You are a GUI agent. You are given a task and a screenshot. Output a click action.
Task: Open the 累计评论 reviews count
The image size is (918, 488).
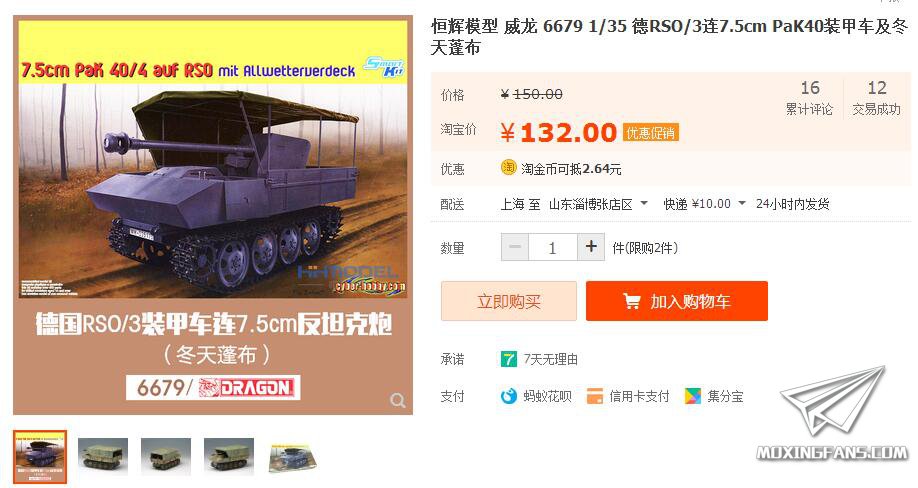(x=809, y=98)
